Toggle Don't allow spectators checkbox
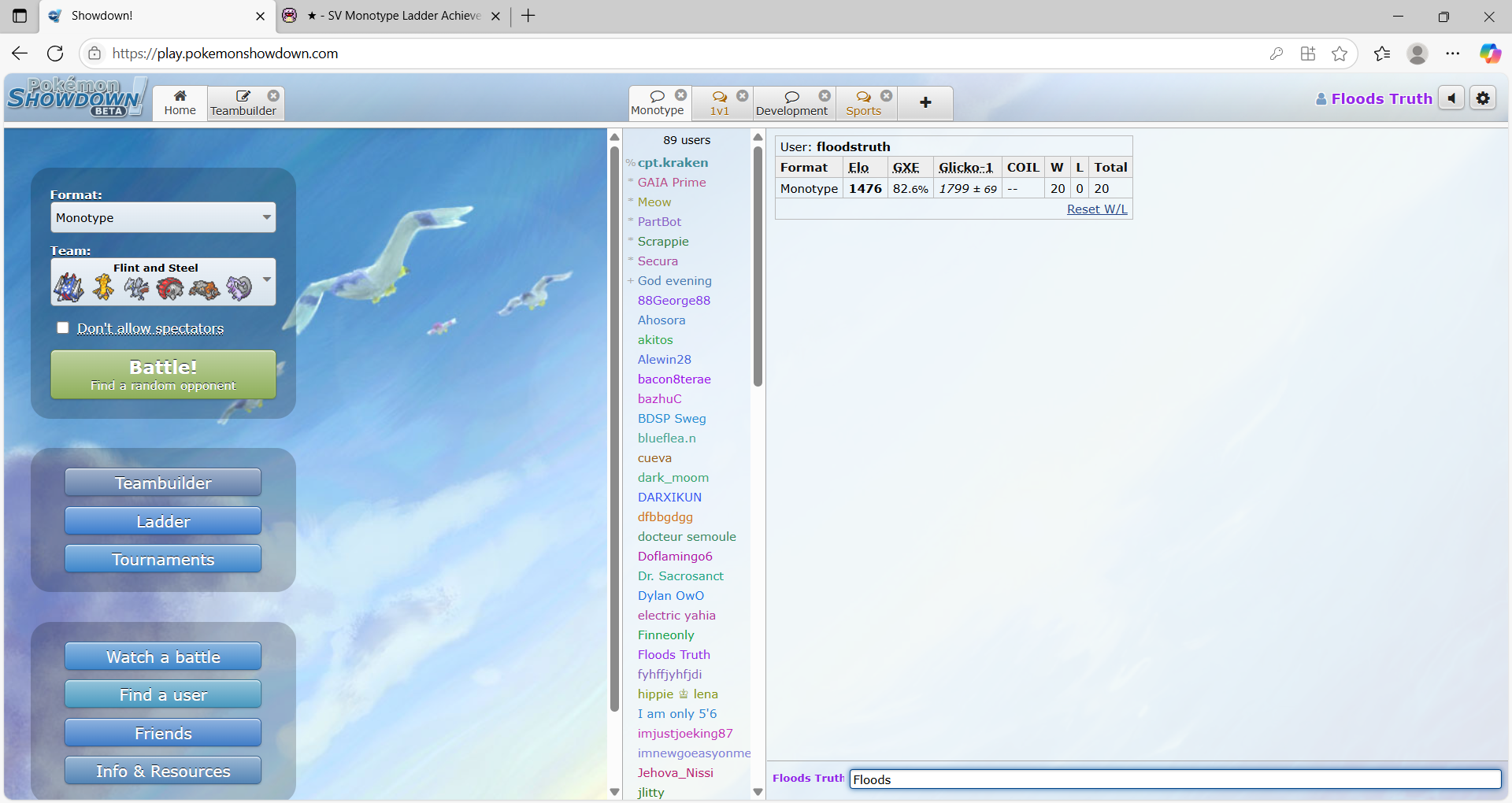Screen dimensions: 1512x803 63,327
